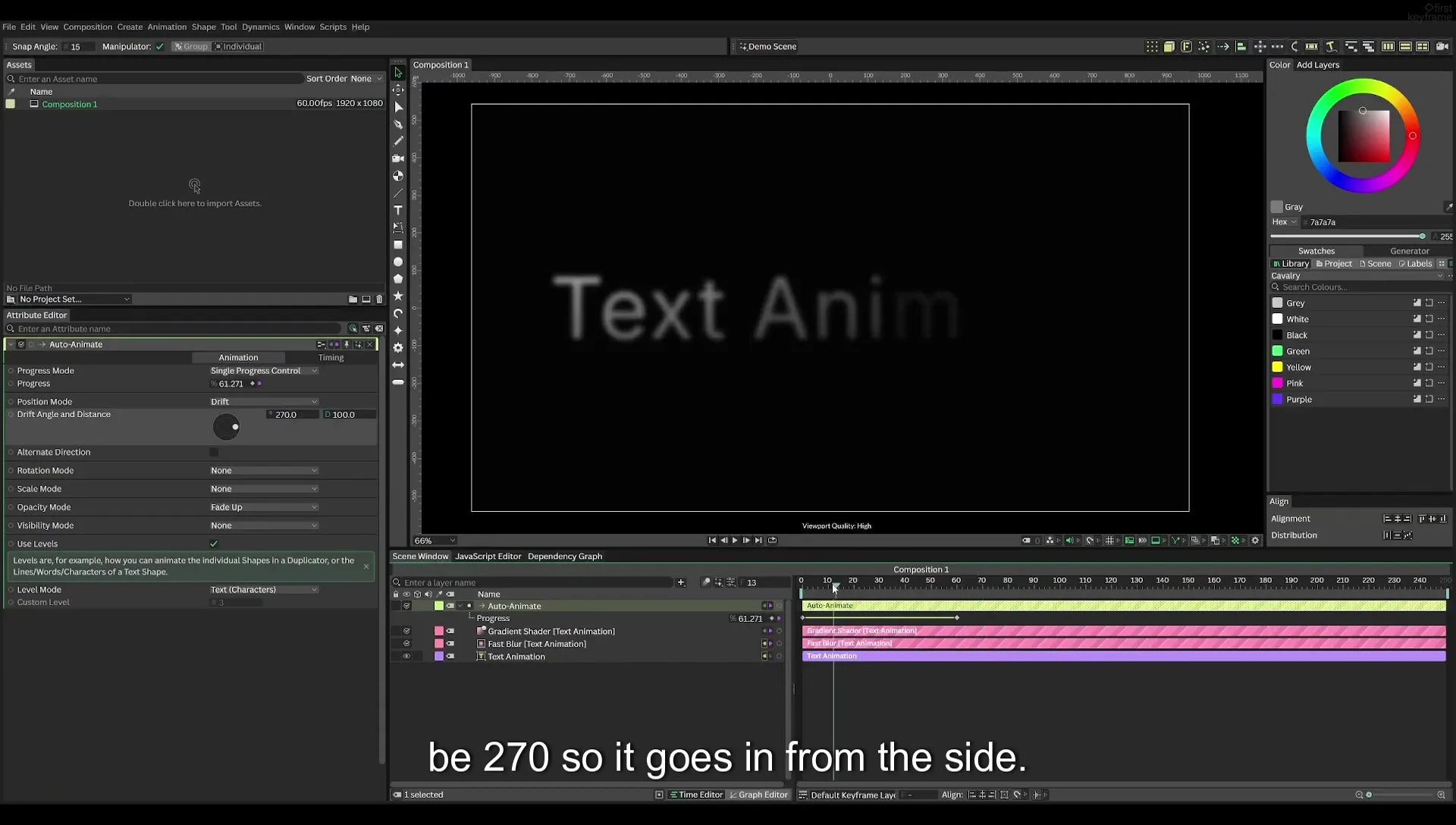This screenshot has width=1456, height=825.
Task: Select the Rectangle shape tool
Action: 398,245
